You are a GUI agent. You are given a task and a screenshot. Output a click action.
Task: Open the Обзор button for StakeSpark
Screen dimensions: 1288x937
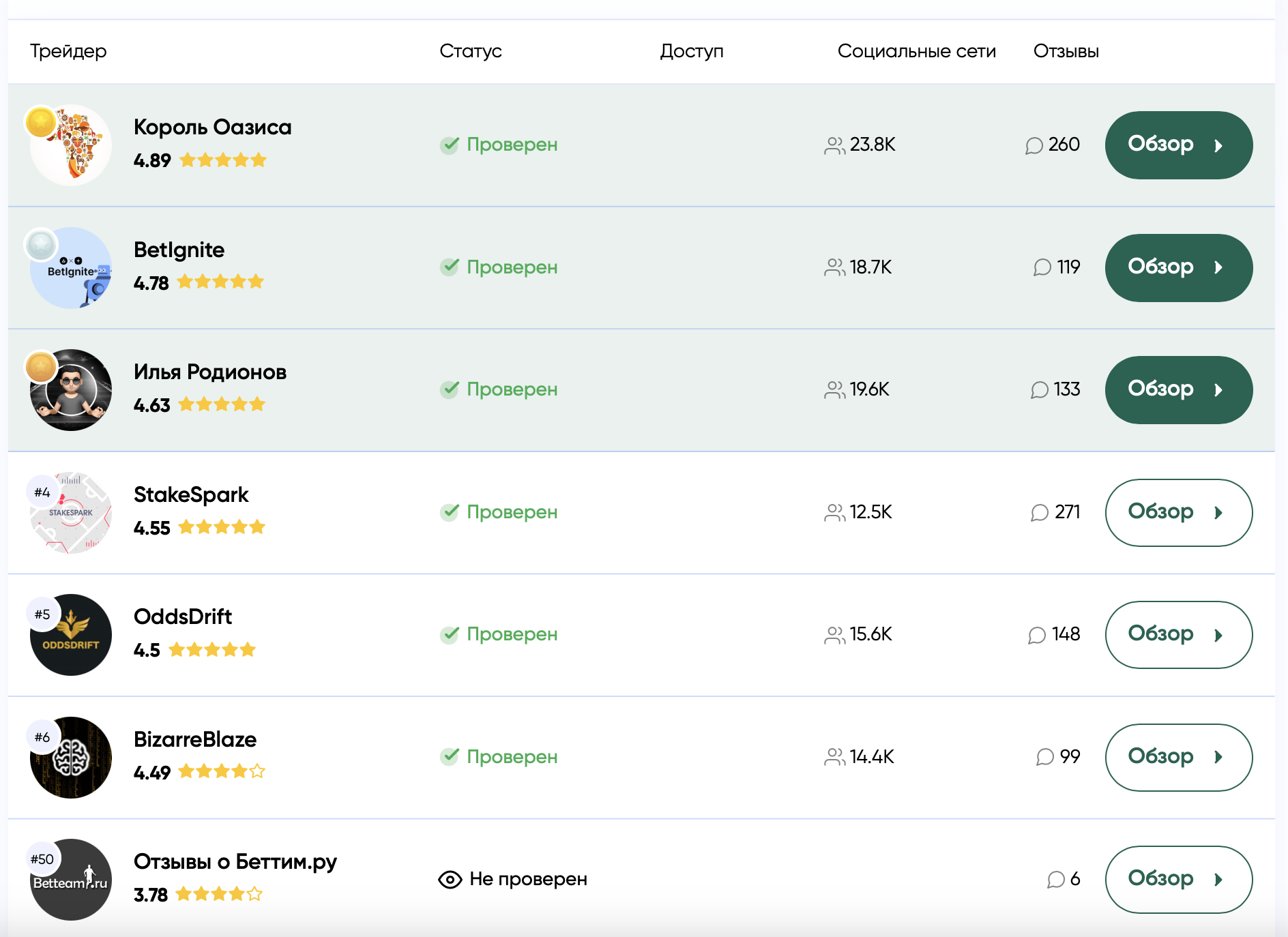tap(1178, 512)
